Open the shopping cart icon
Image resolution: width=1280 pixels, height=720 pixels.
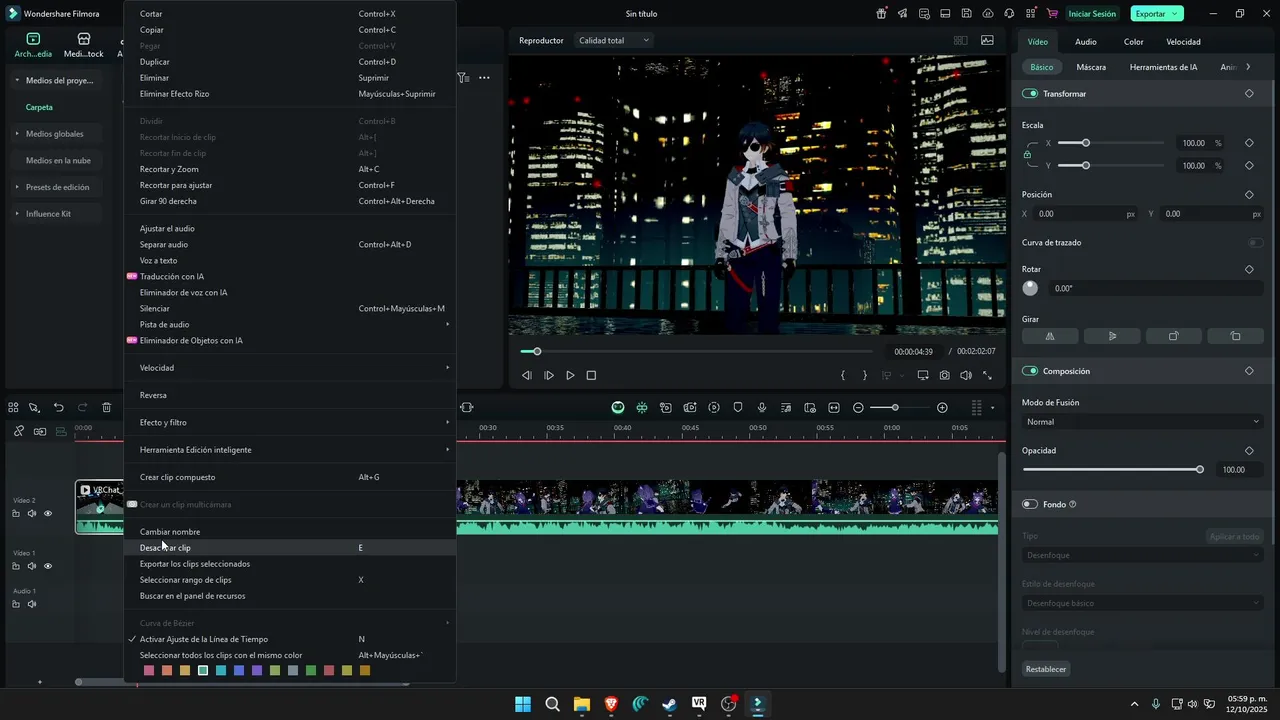coord(1051,14)
